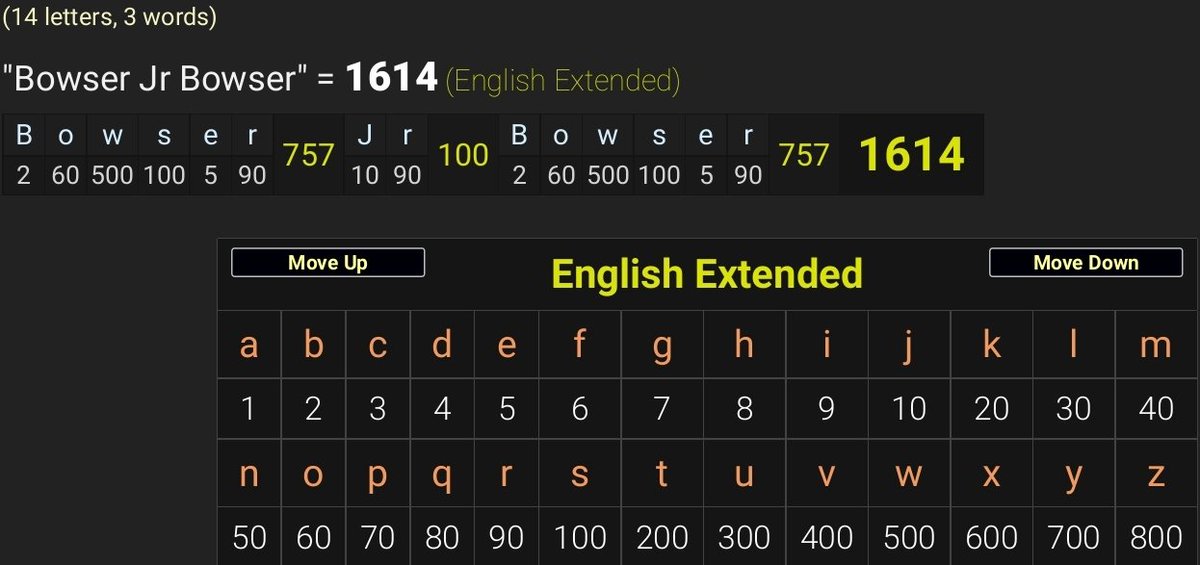Select the English Extended cipher title
The width and height of the screenshot is (1200, 565).
[707, 274]
